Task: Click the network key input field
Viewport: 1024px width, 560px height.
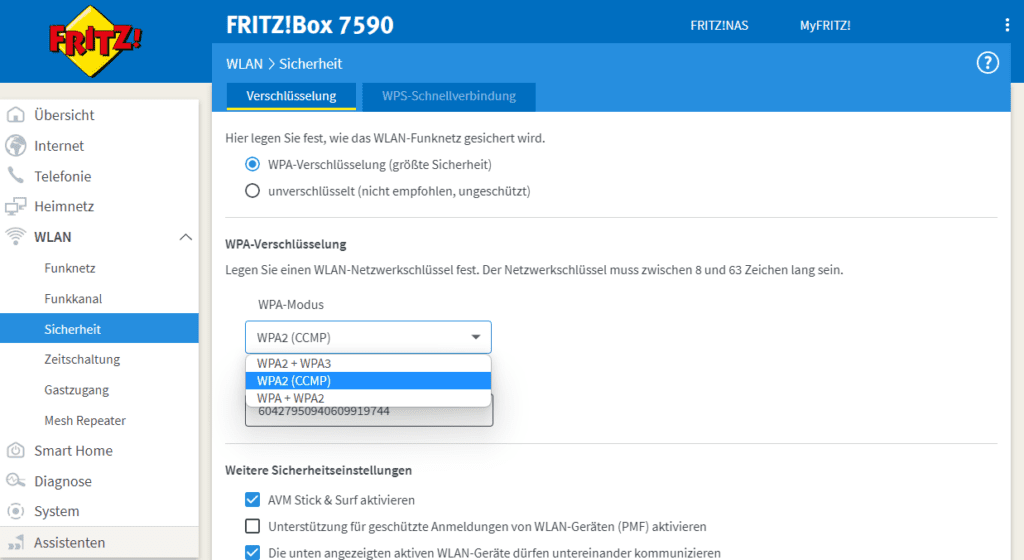Action: click(369, 411)
